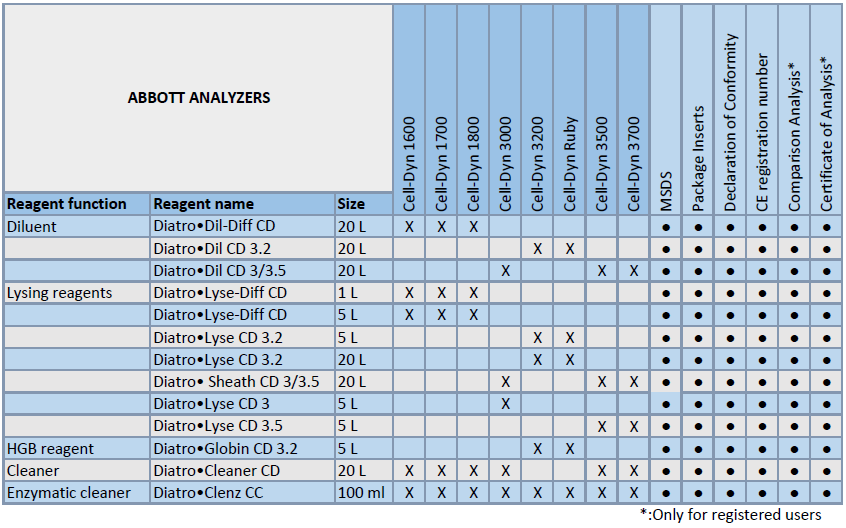Click the Cell-Dyn 1600 column header

click(410, 109)
